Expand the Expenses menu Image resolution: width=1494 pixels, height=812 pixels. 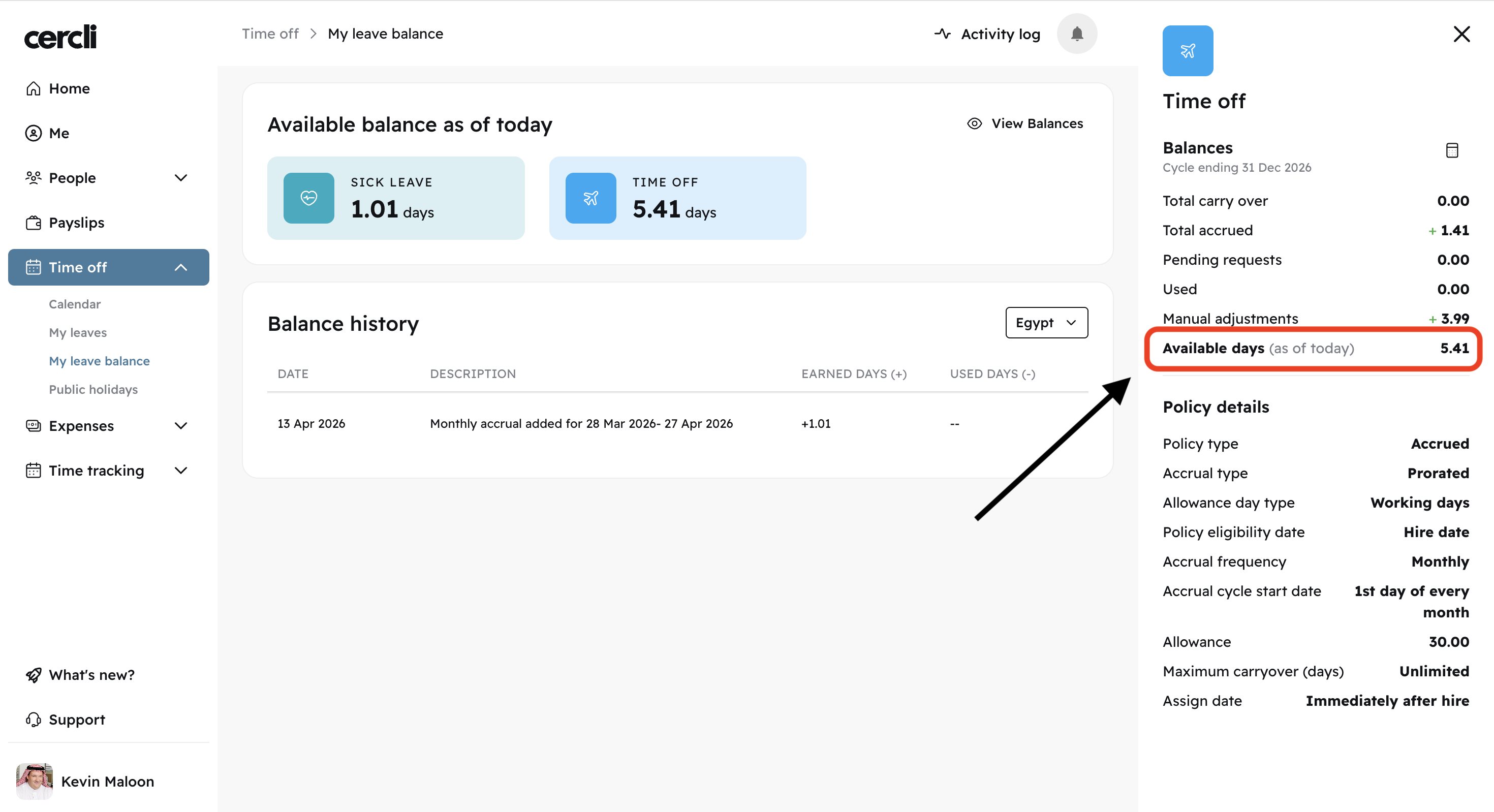click(x=181, y=426)
